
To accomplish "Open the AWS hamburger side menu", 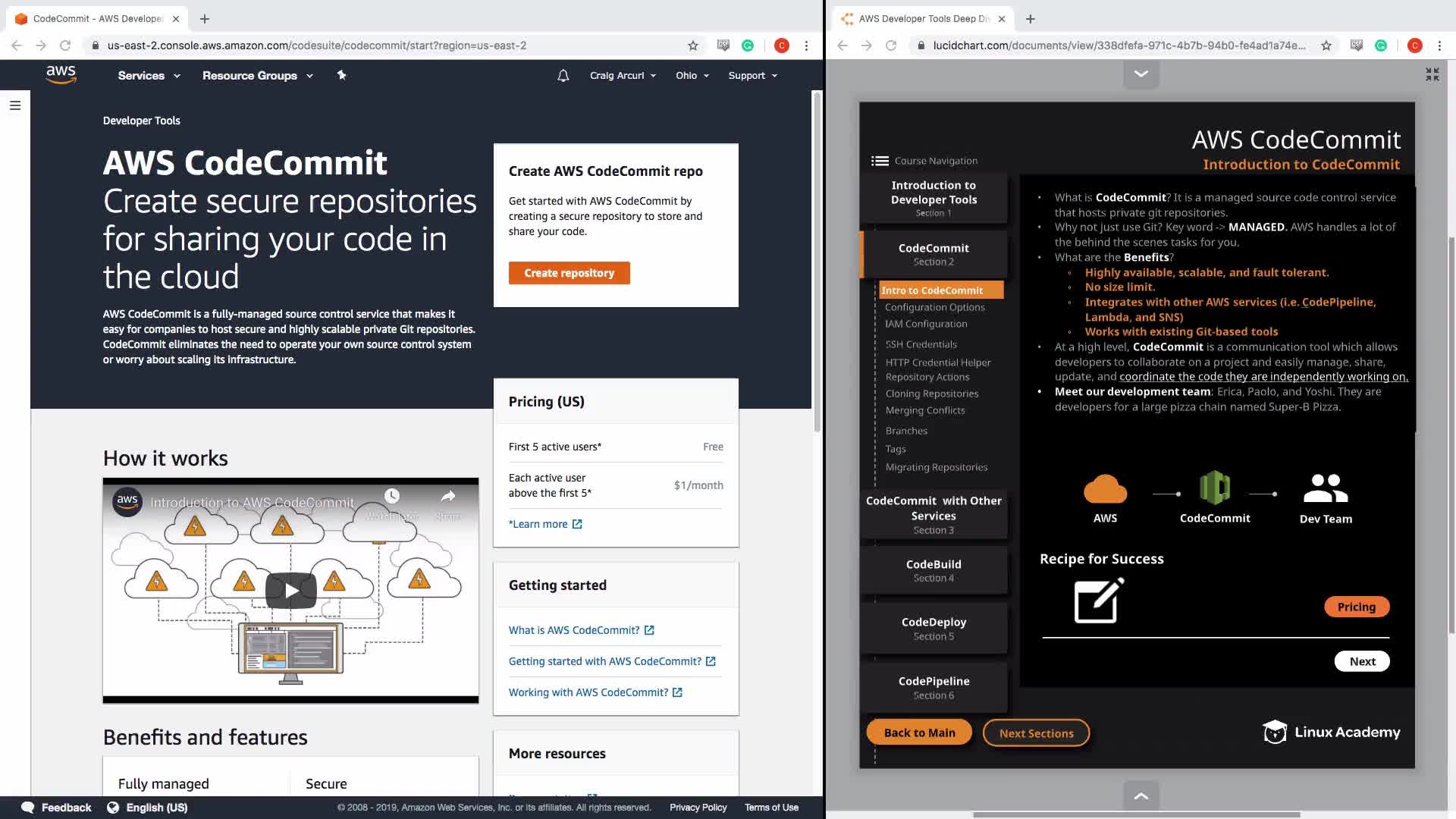I will click(15, 105).
